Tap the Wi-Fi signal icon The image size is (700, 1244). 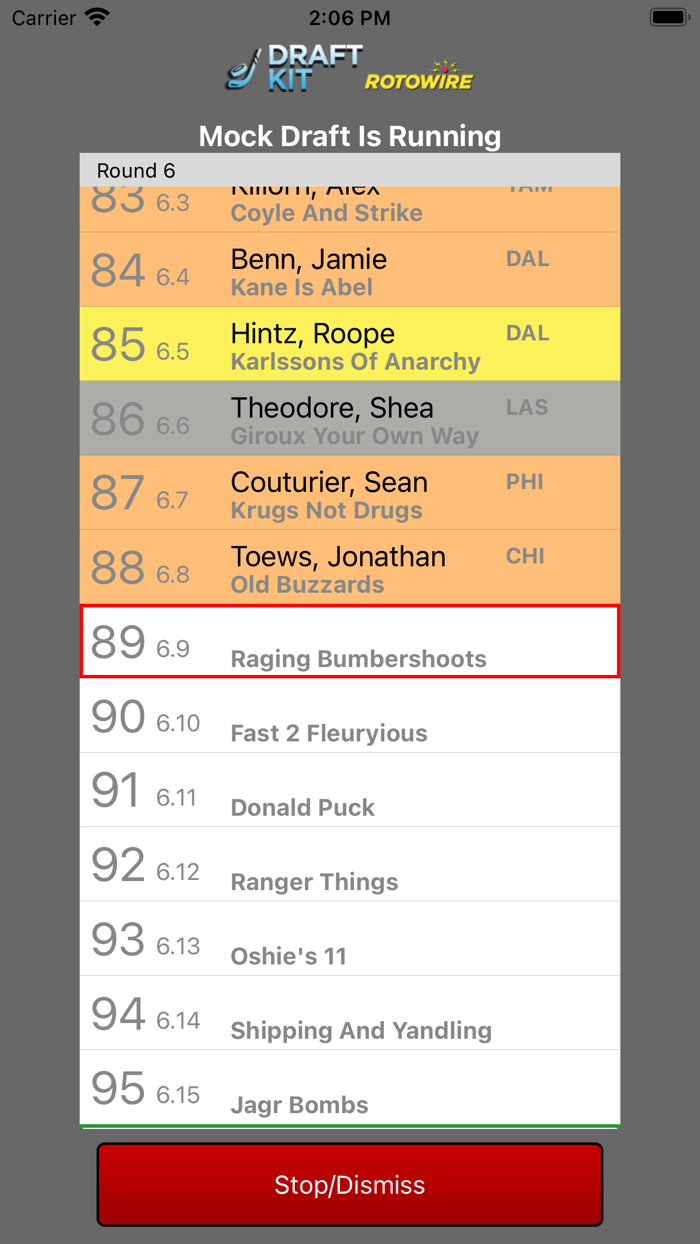point(95,16)
